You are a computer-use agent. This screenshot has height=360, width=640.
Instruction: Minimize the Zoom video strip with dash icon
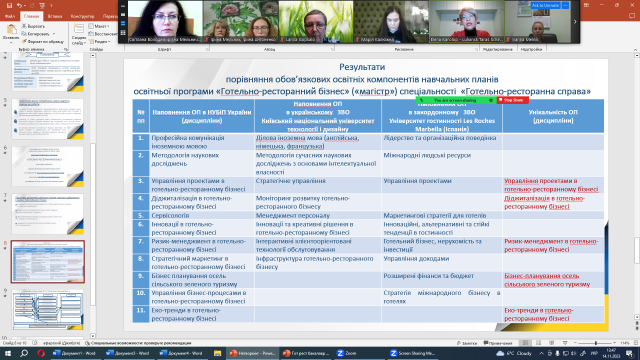(123, 6)
